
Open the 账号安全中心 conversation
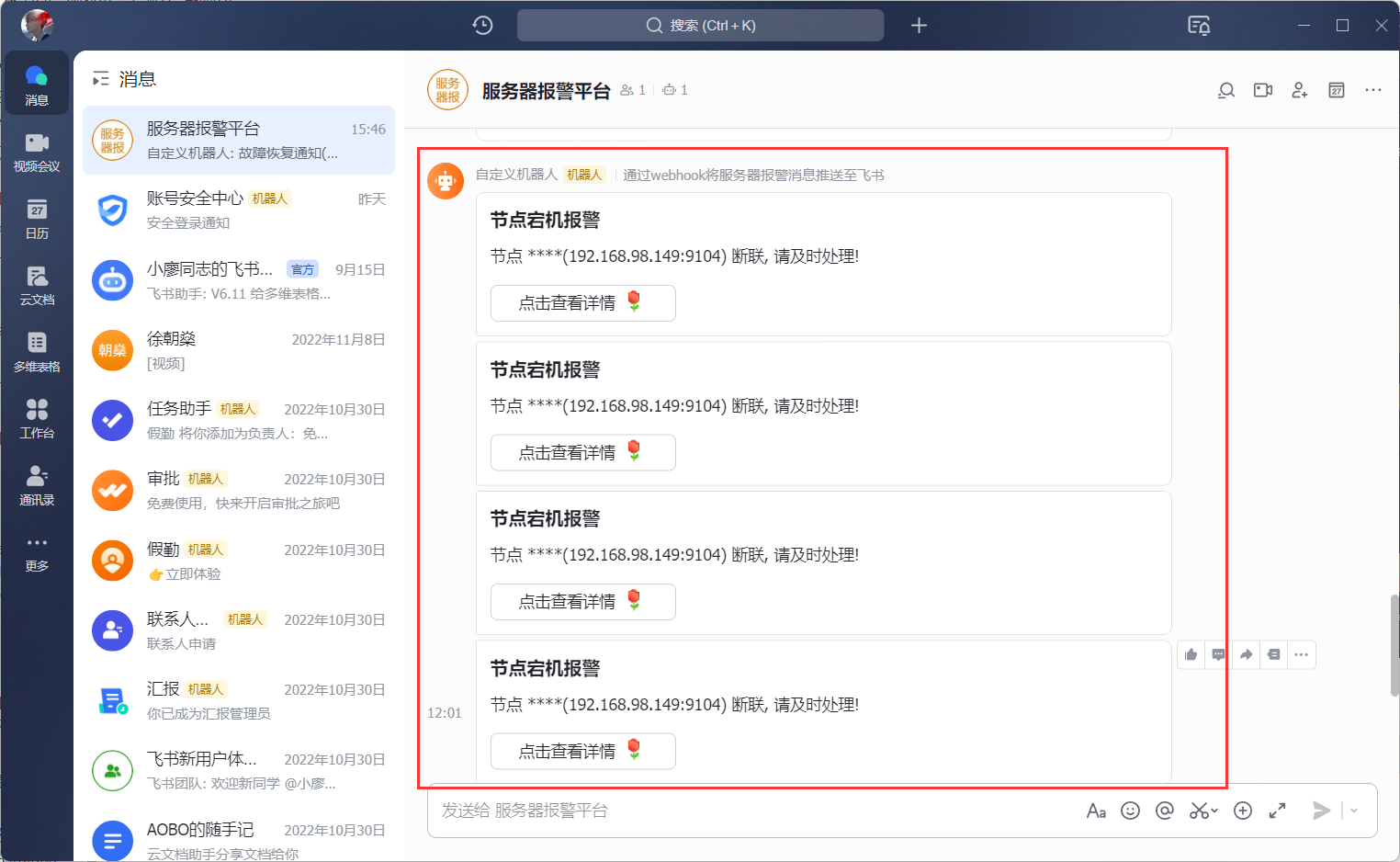tap(239, 210)
